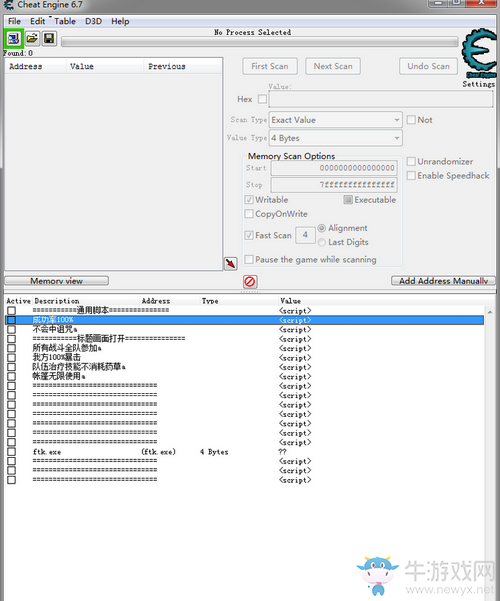
Task: Click the Next Scan button
Action: click(x=333, y=66)
